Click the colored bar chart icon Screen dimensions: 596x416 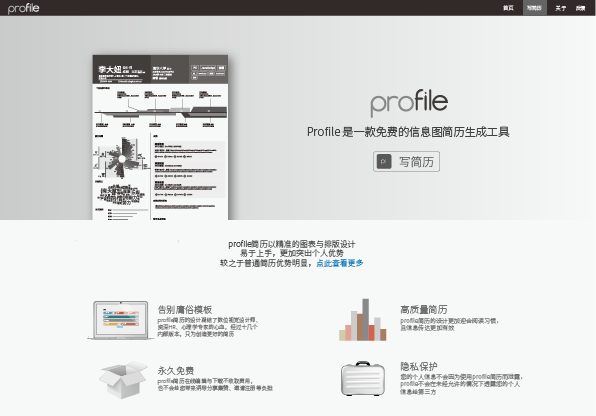[x=363, y=319]
